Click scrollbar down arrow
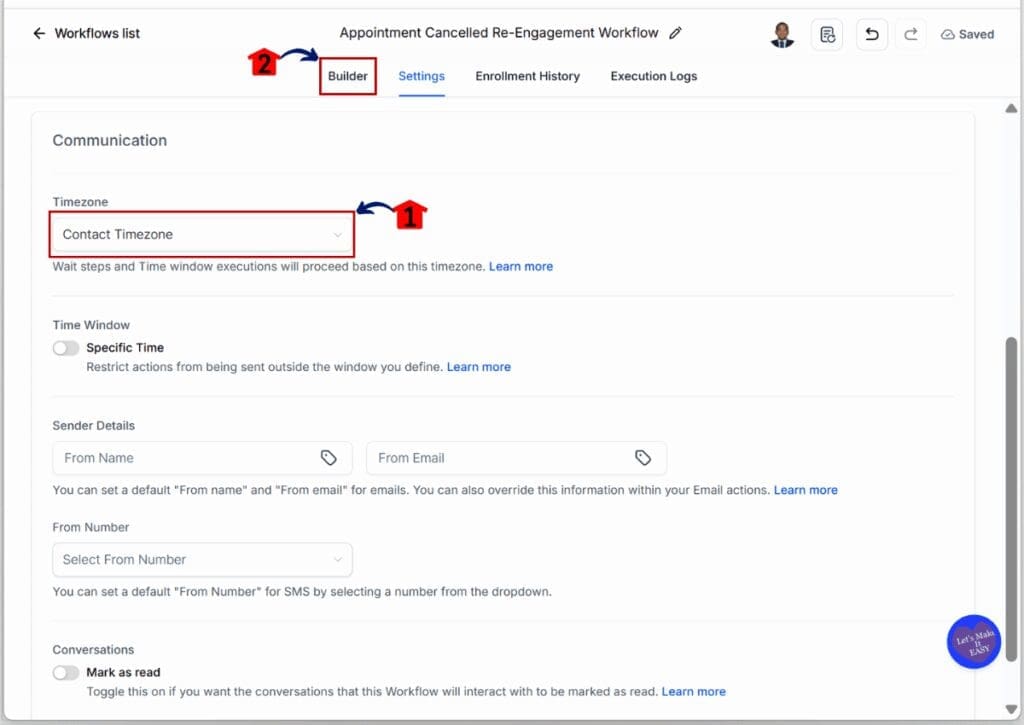Image resolution: width=1024 pixels, height=725 pixels. tap(1011, 709)
